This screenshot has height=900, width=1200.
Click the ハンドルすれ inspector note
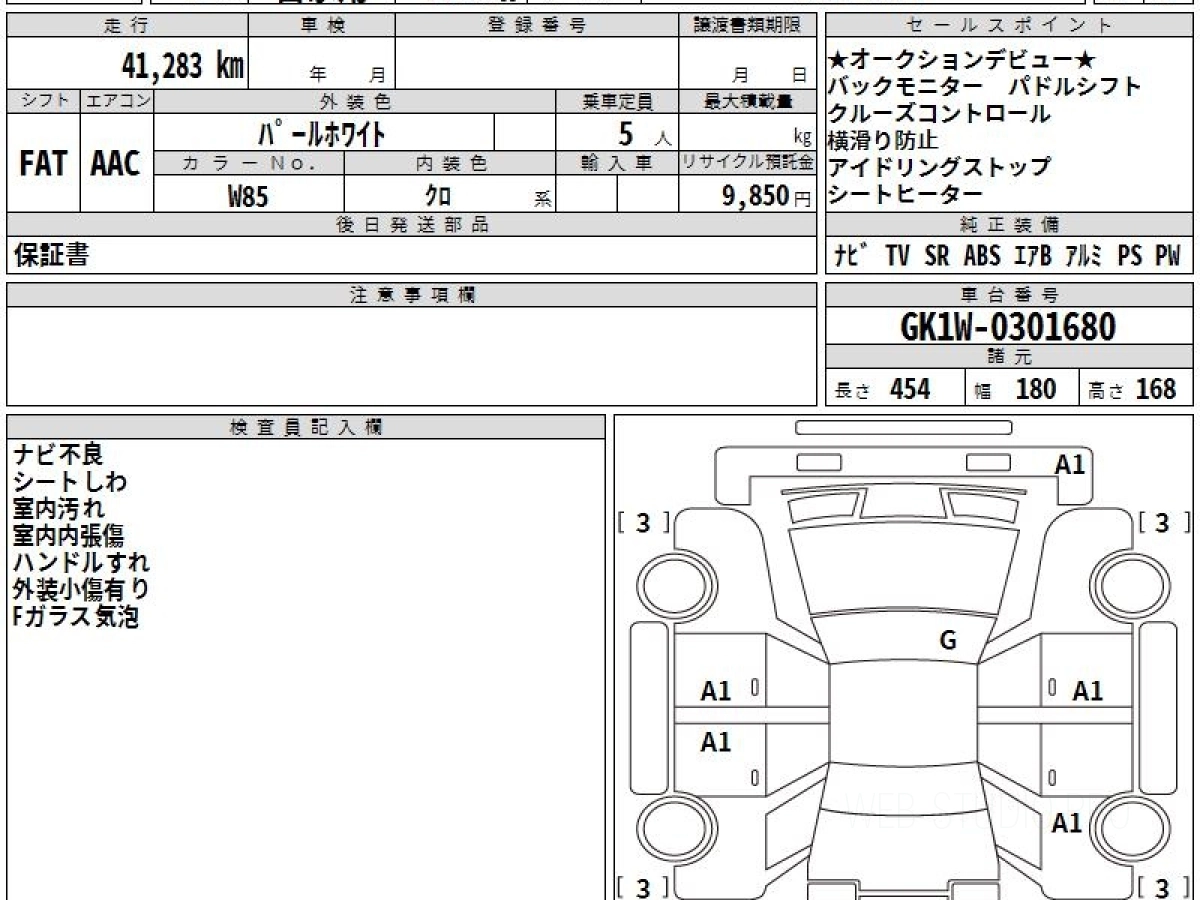click(82, 563)
